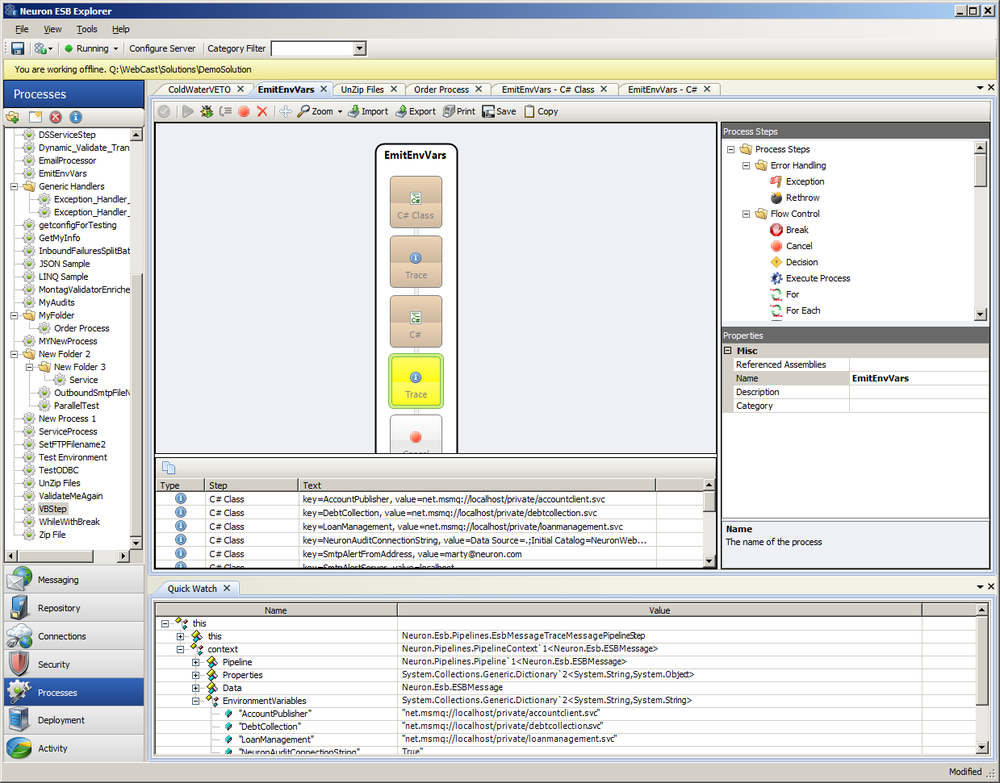Open the Category Filter combo box
This screenshot has width=1000, height=783.
[360, 48]
